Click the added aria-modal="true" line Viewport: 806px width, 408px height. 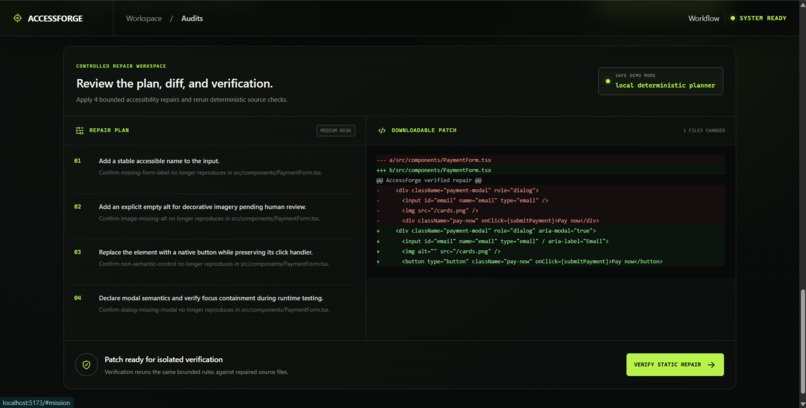(x=551, y=231)
